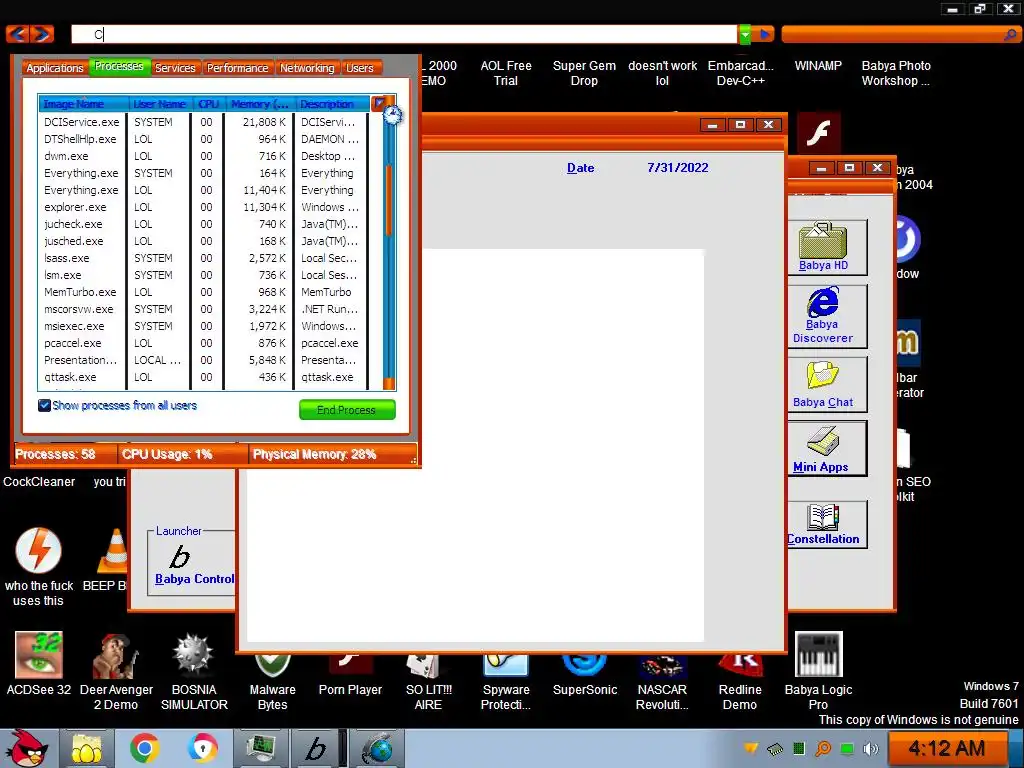Image resolution: width=1024 pixels, height=768 pixels.
Task: Open SuperSonic desktop shortcut
Action: (584, 675)
